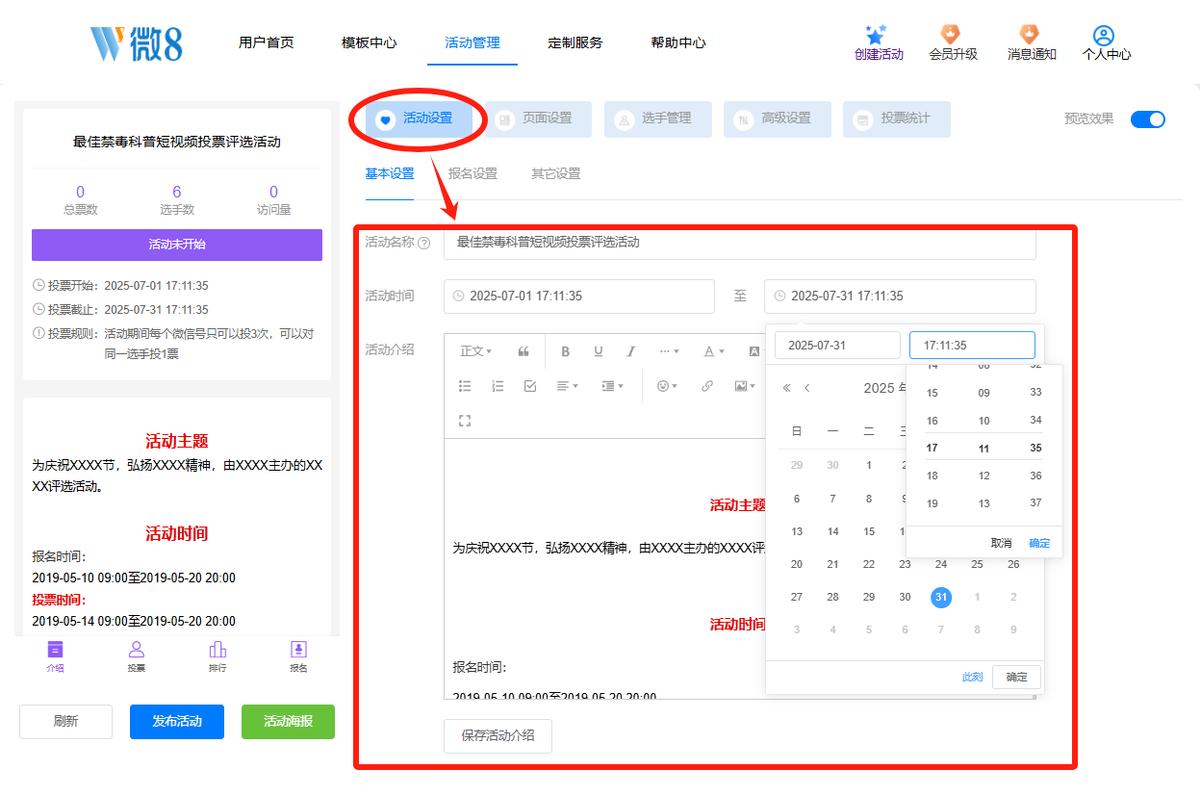Toggle underline formatting in the editor

598,351
